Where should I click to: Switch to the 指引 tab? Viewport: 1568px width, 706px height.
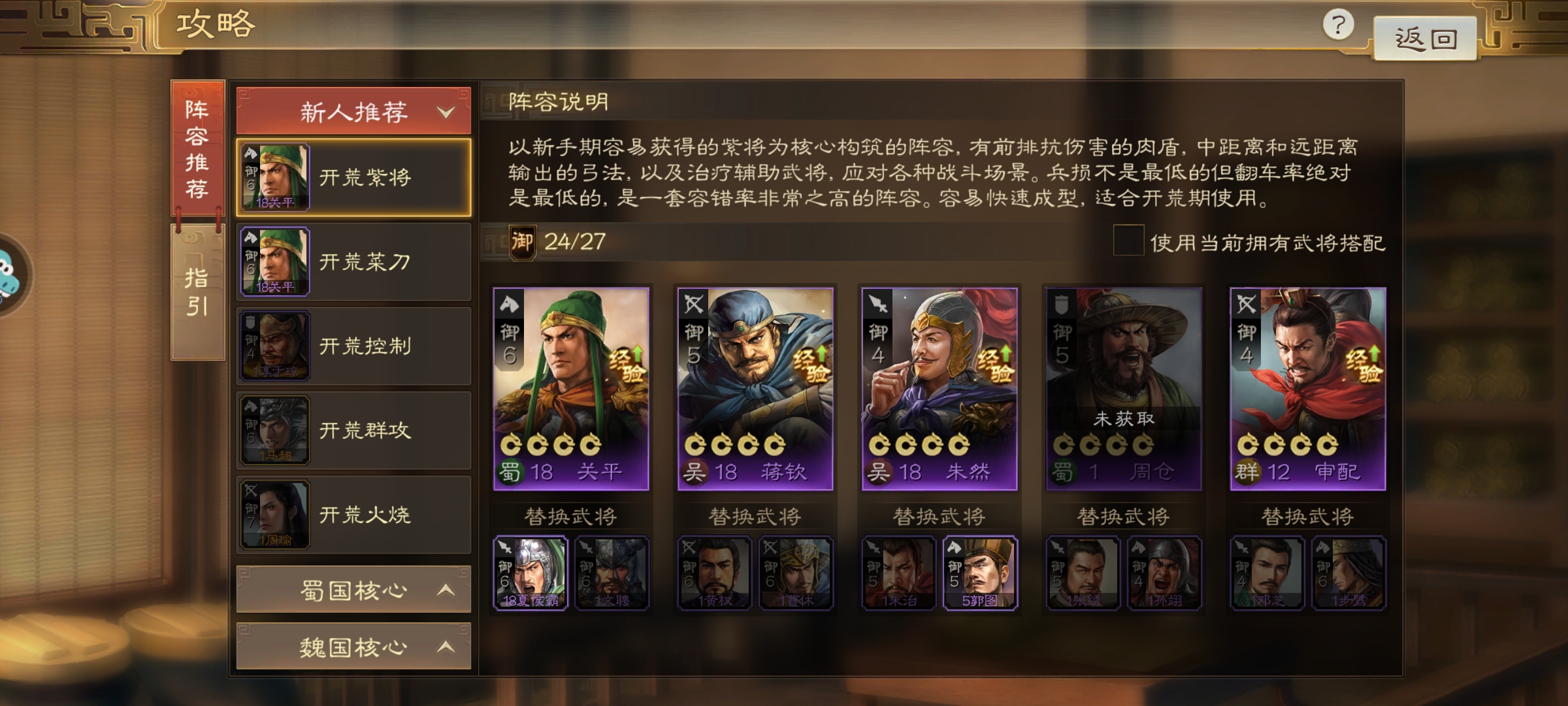pos(197,292)
